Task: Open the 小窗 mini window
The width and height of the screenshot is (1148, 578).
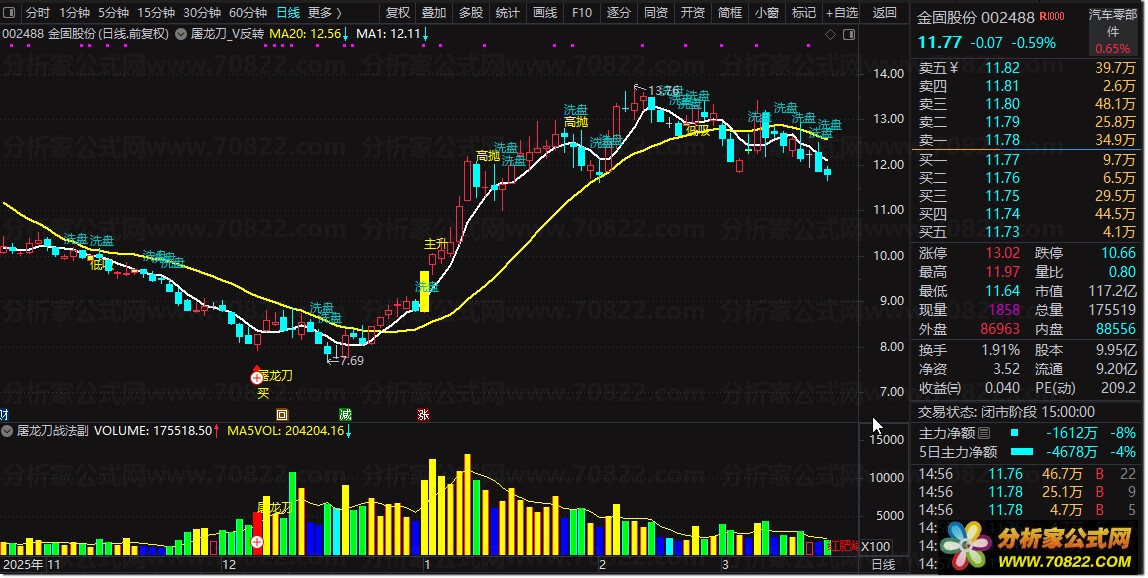Action: tap(767, 12)
